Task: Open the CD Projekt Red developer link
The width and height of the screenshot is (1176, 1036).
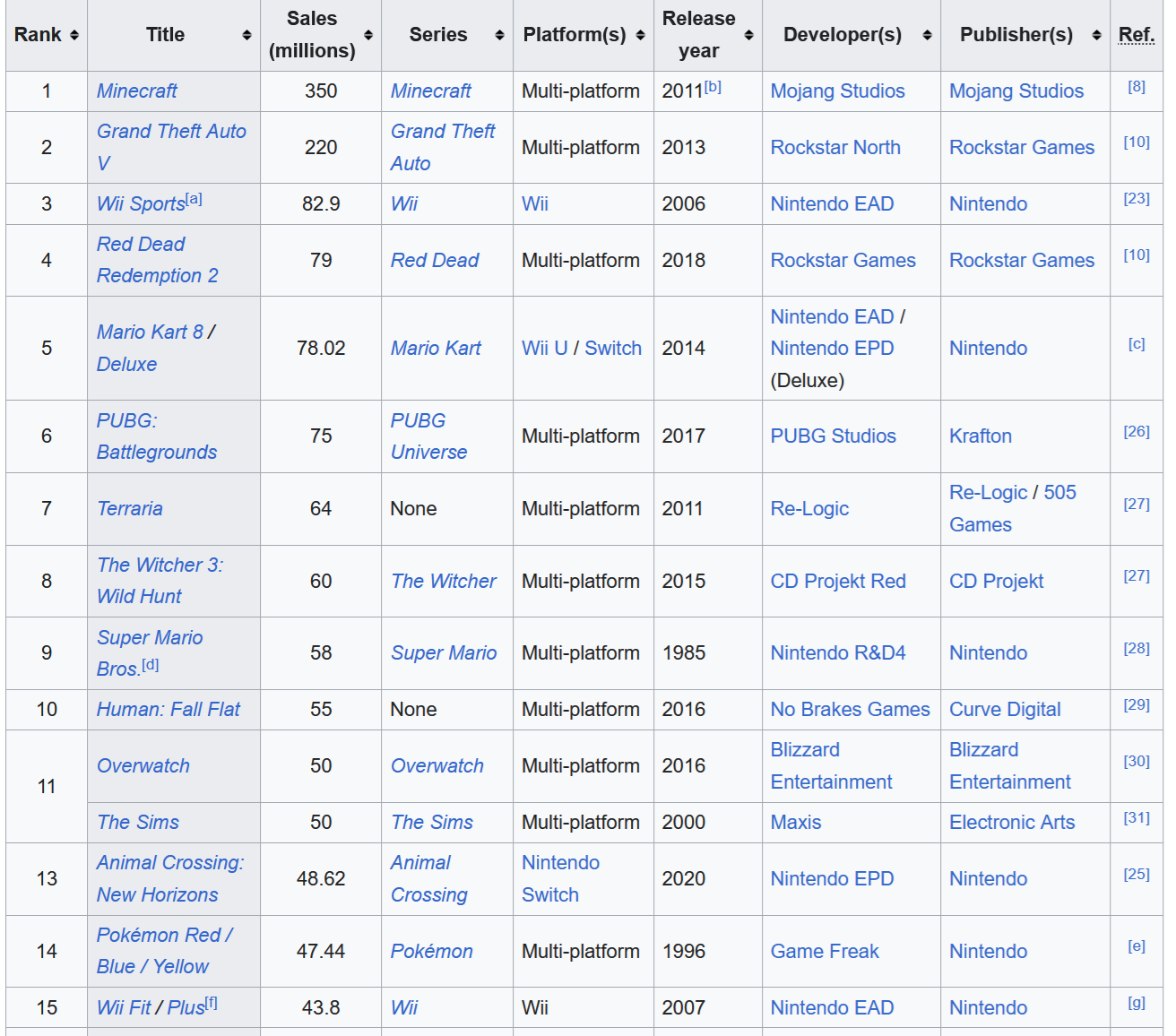Action: pyautogui.click(x=838, y=582)
